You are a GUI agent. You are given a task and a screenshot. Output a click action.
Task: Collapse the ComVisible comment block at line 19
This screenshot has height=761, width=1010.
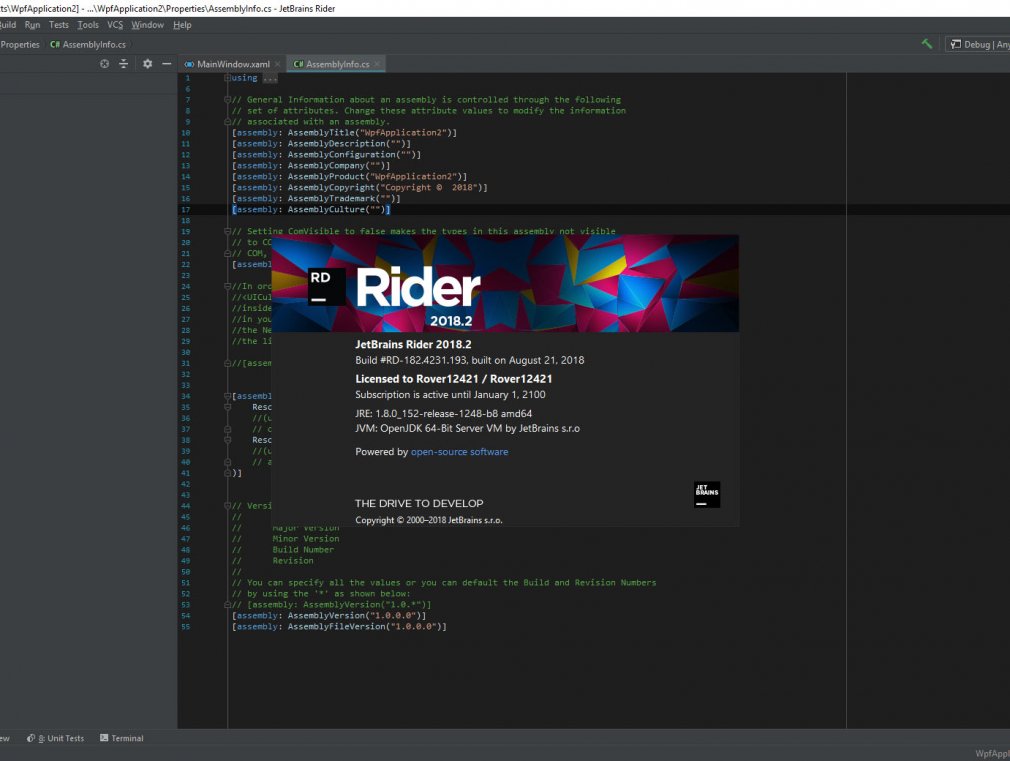click(227, 231)
